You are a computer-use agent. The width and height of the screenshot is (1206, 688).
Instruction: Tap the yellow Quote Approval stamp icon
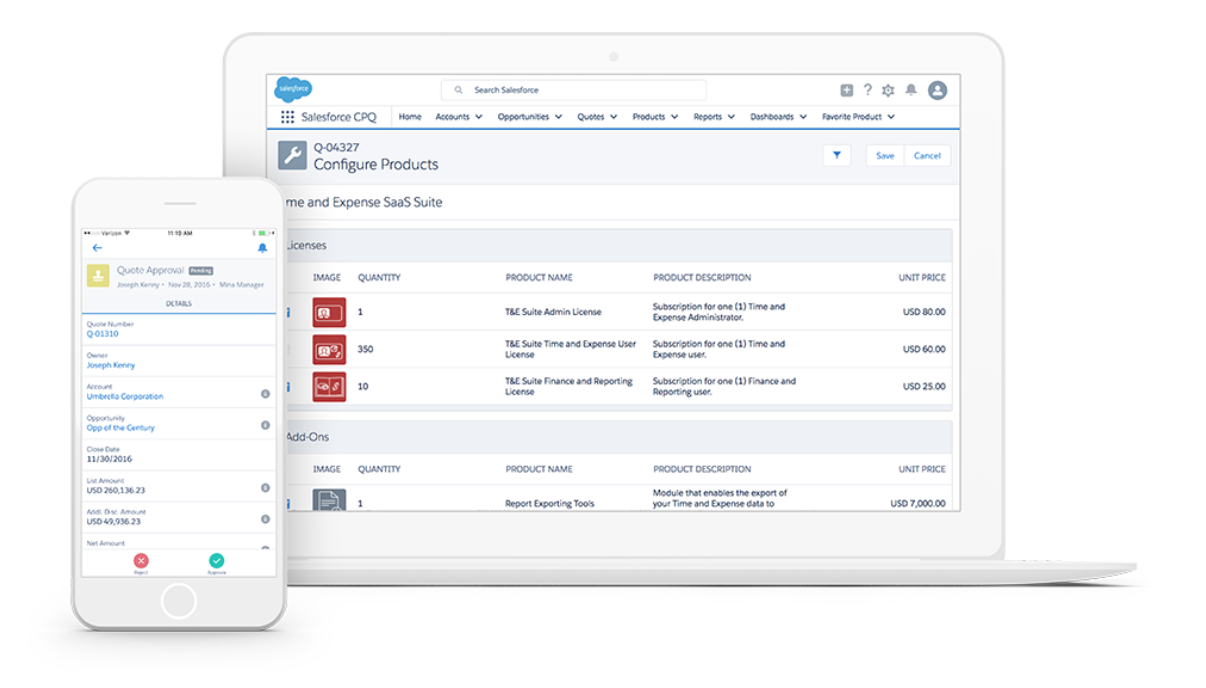coord(98,275)
